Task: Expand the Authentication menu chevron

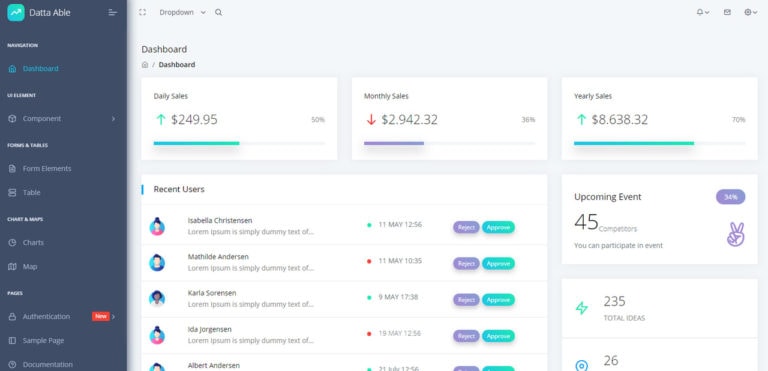Action: (x=114, y=317)
